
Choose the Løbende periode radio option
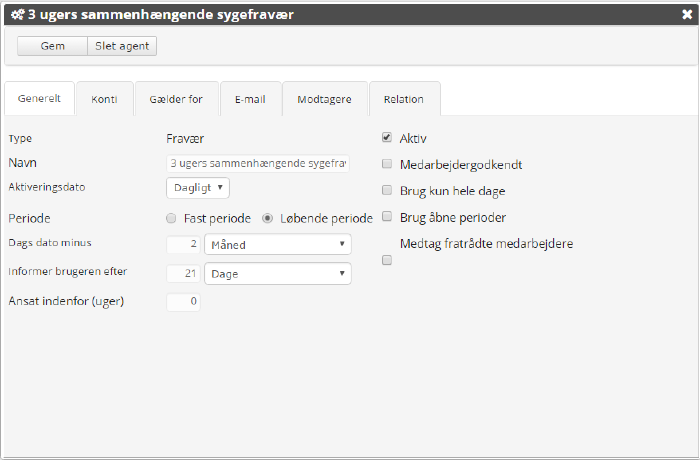[x=267, y=218]
